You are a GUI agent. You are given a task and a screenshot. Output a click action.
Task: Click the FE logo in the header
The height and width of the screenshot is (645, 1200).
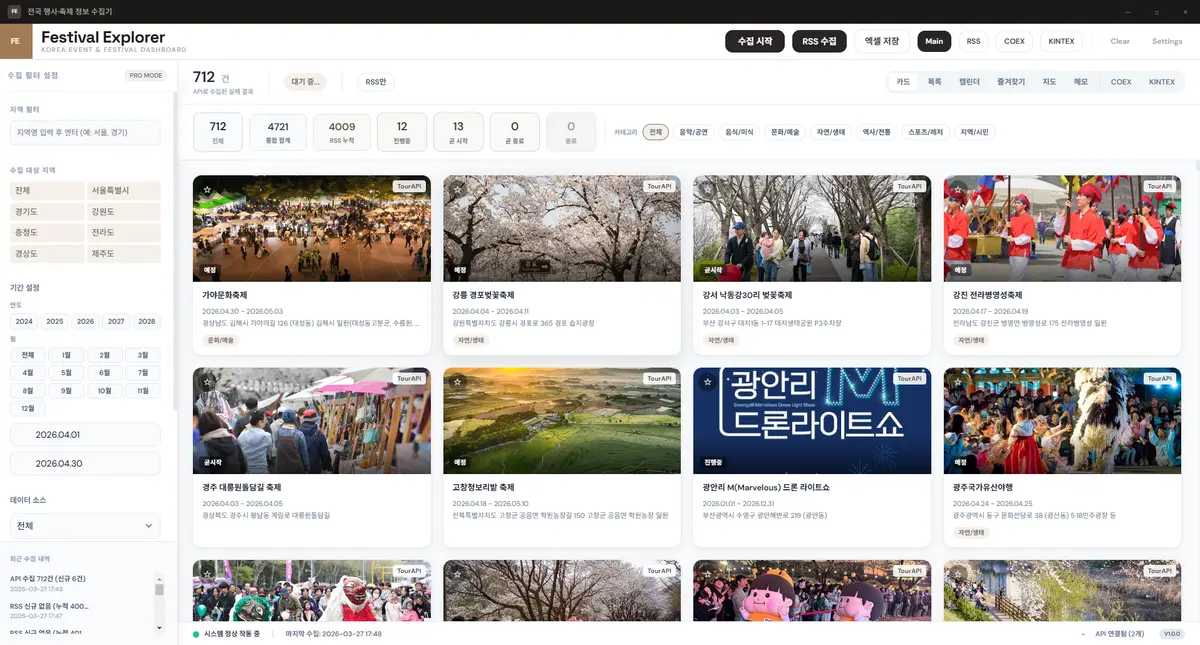pos(16,41)
